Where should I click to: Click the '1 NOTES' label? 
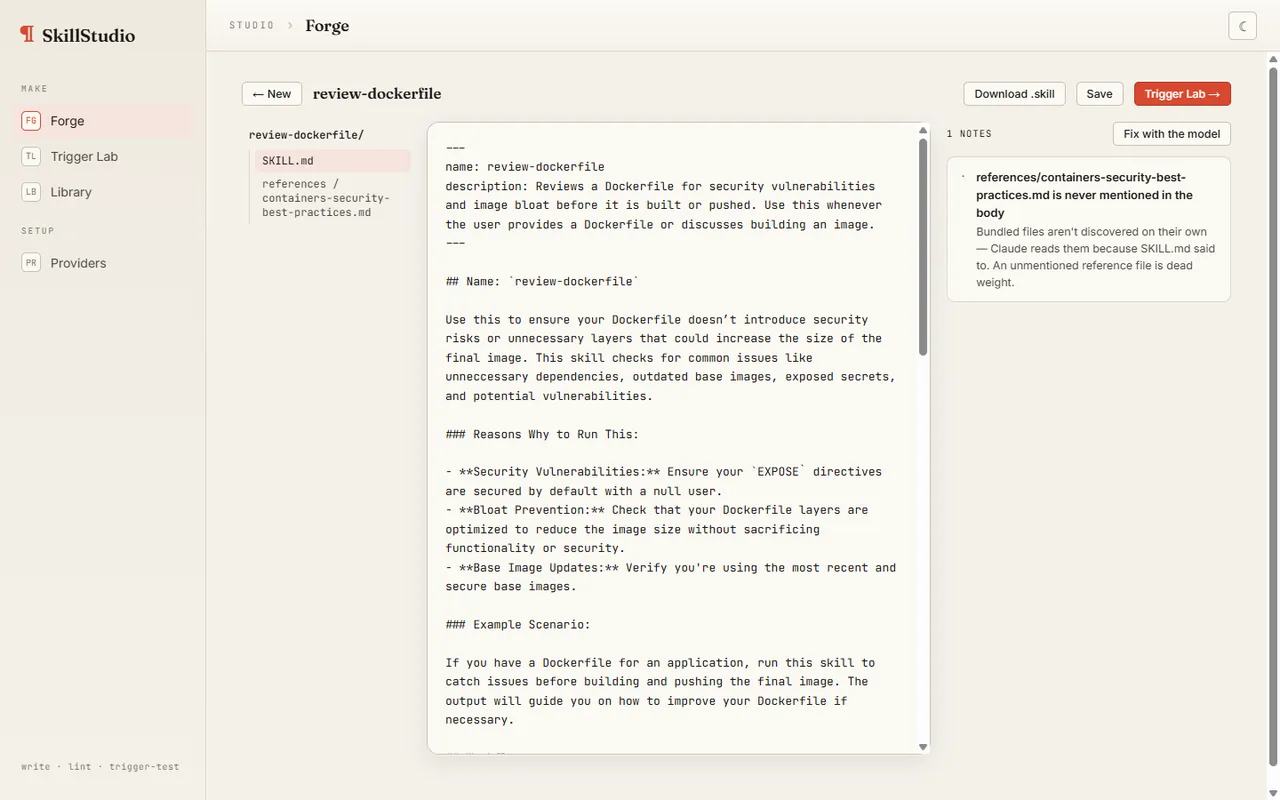pyautogui.click(x=970, y=134)
